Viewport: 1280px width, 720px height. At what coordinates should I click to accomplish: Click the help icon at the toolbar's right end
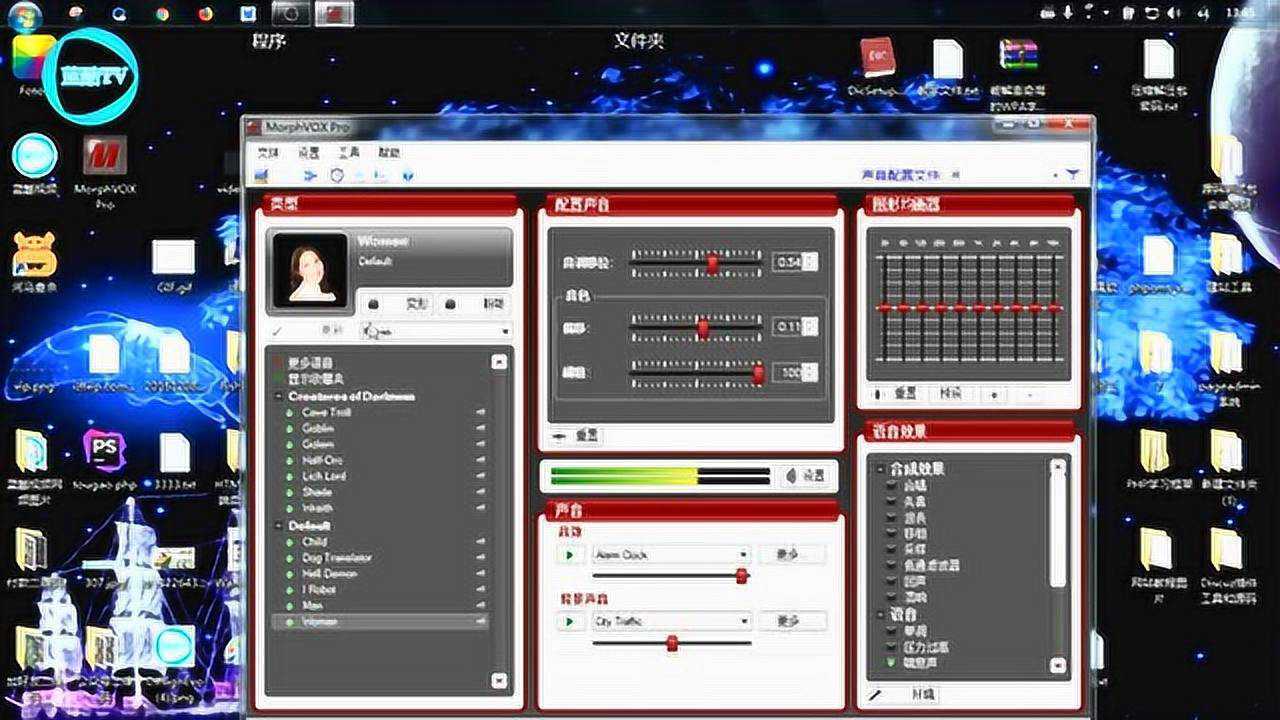click(407, 174)
